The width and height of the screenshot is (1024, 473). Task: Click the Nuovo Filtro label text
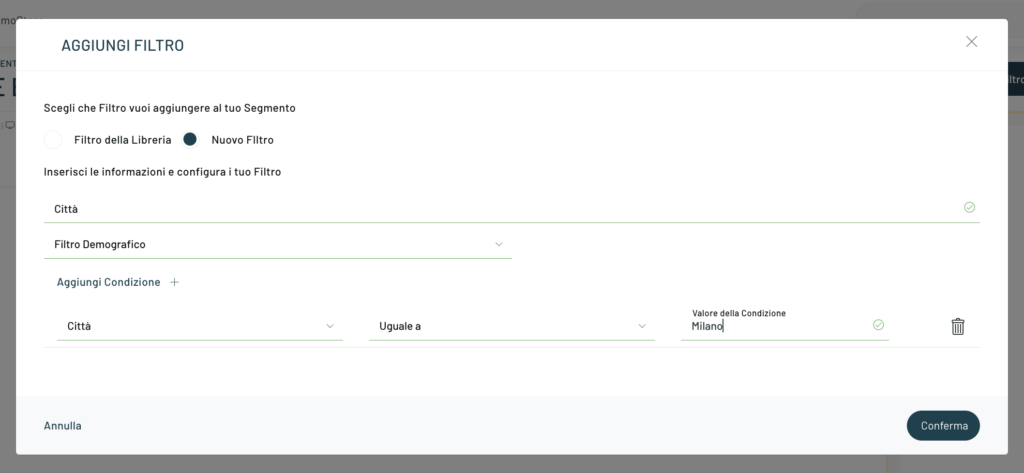pyautogui.click(x=242, y=140)
